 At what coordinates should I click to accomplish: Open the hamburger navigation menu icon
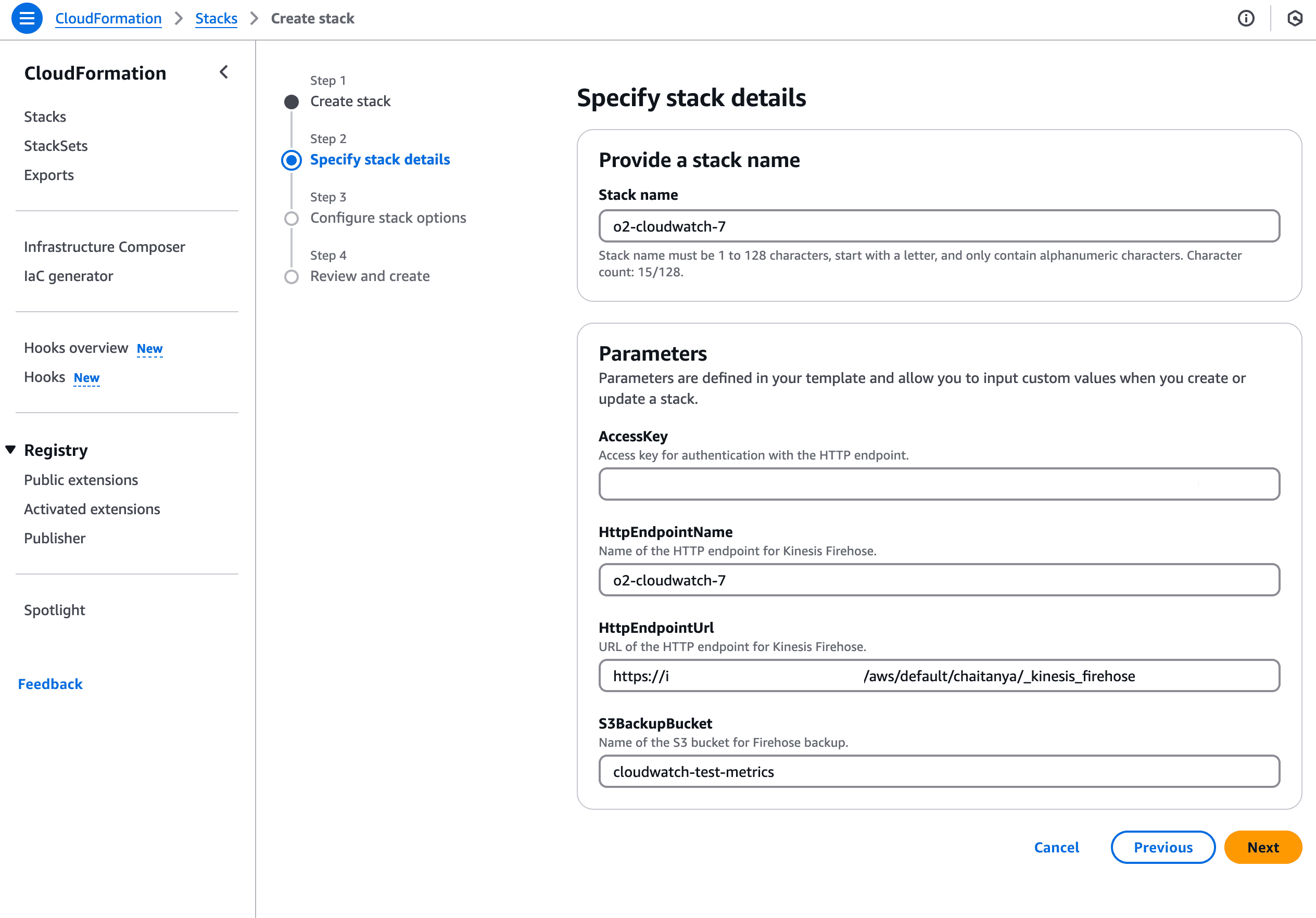point(27,18)
